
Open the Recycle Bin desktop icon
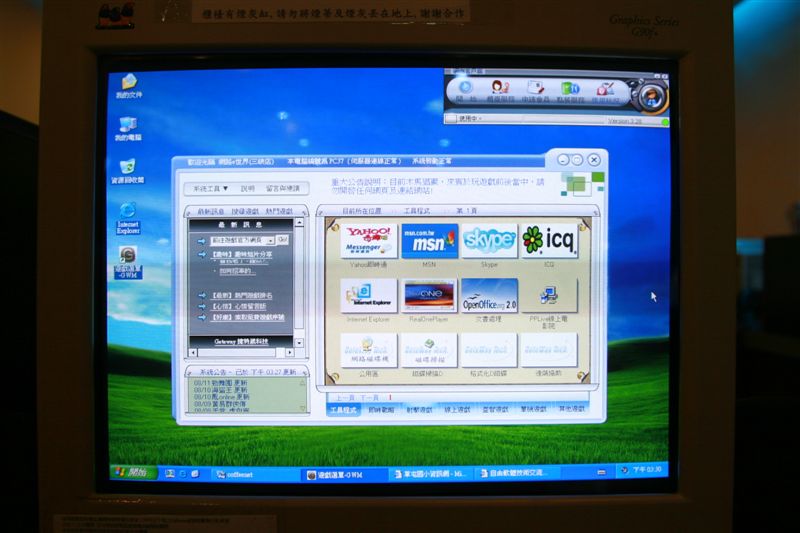(128, 171)
